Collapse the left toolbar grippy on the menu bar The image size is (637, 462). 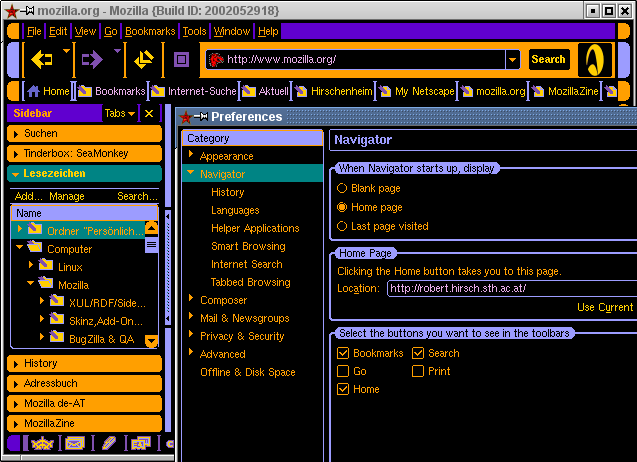point(13,31)
